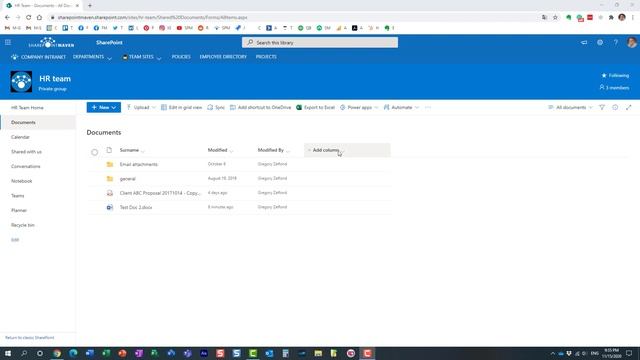This screenshot has height=360, width=640.
Task: Click the Search this library box
Action: [320, 42]
